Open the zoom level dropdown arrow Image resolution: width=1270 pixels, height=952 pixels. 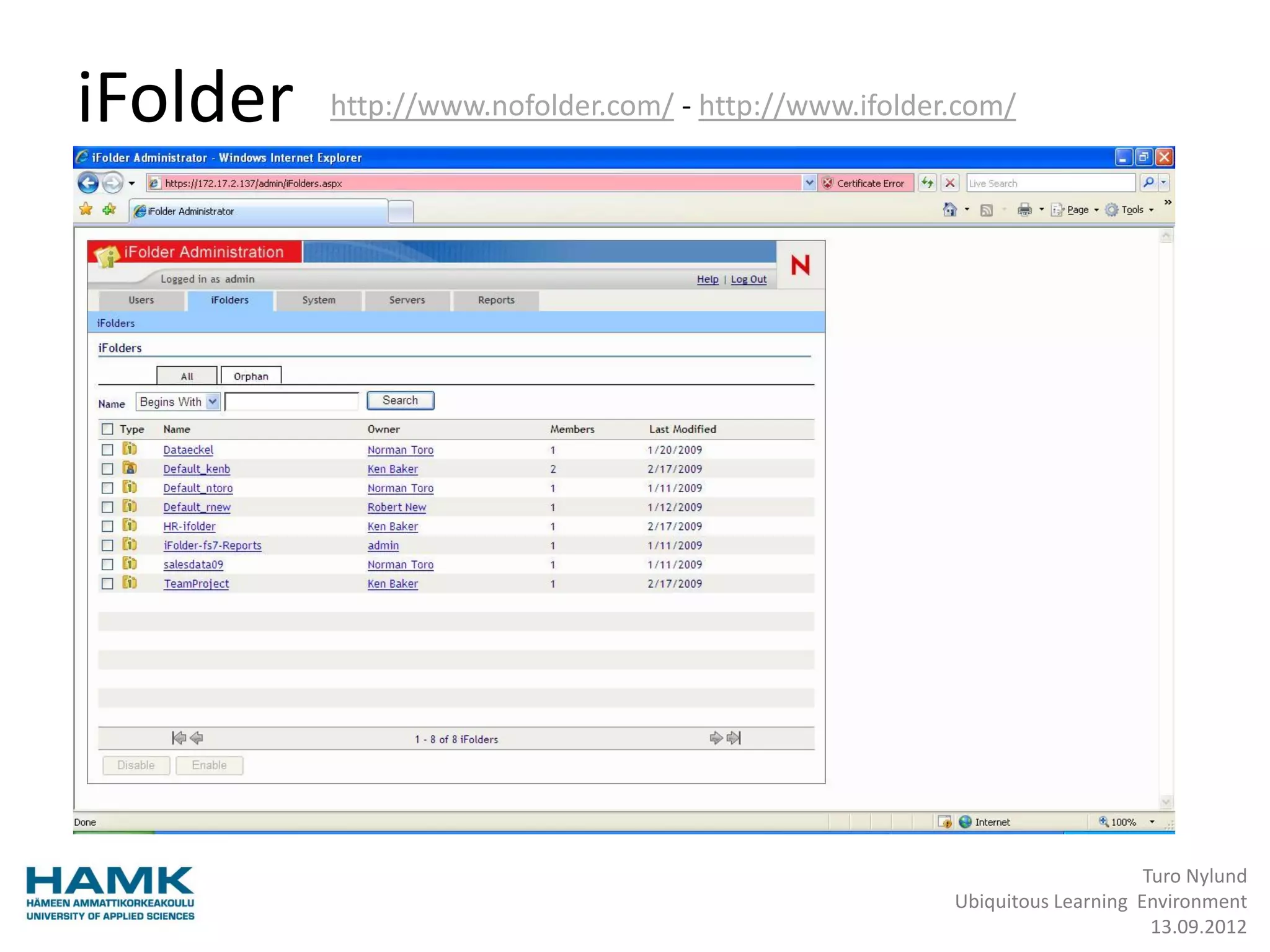coord(1152,822)
